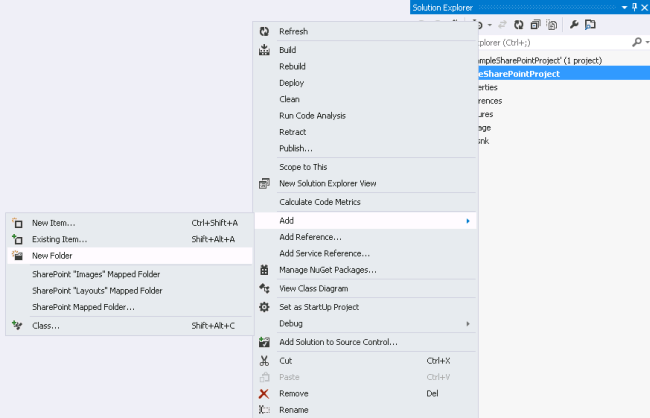This screenshot has height=418, width=650.
Task: Click the Manage NuGet Packages icon
Action: point(264,270)
